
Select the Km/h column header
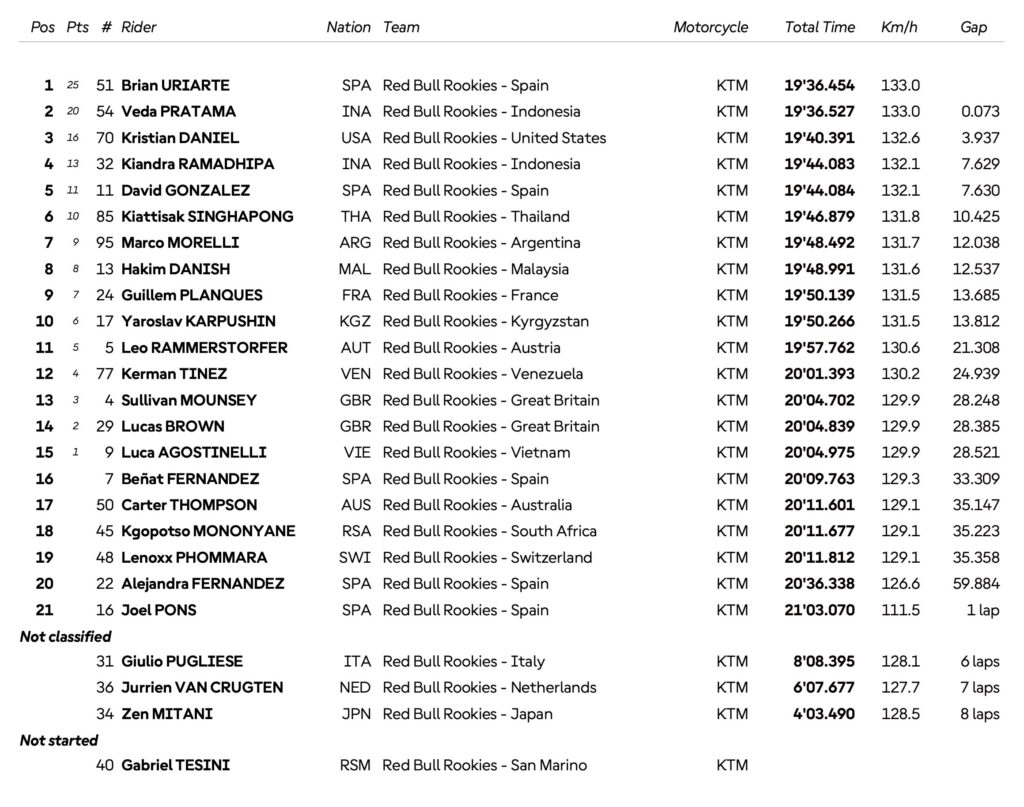point(899,27)
